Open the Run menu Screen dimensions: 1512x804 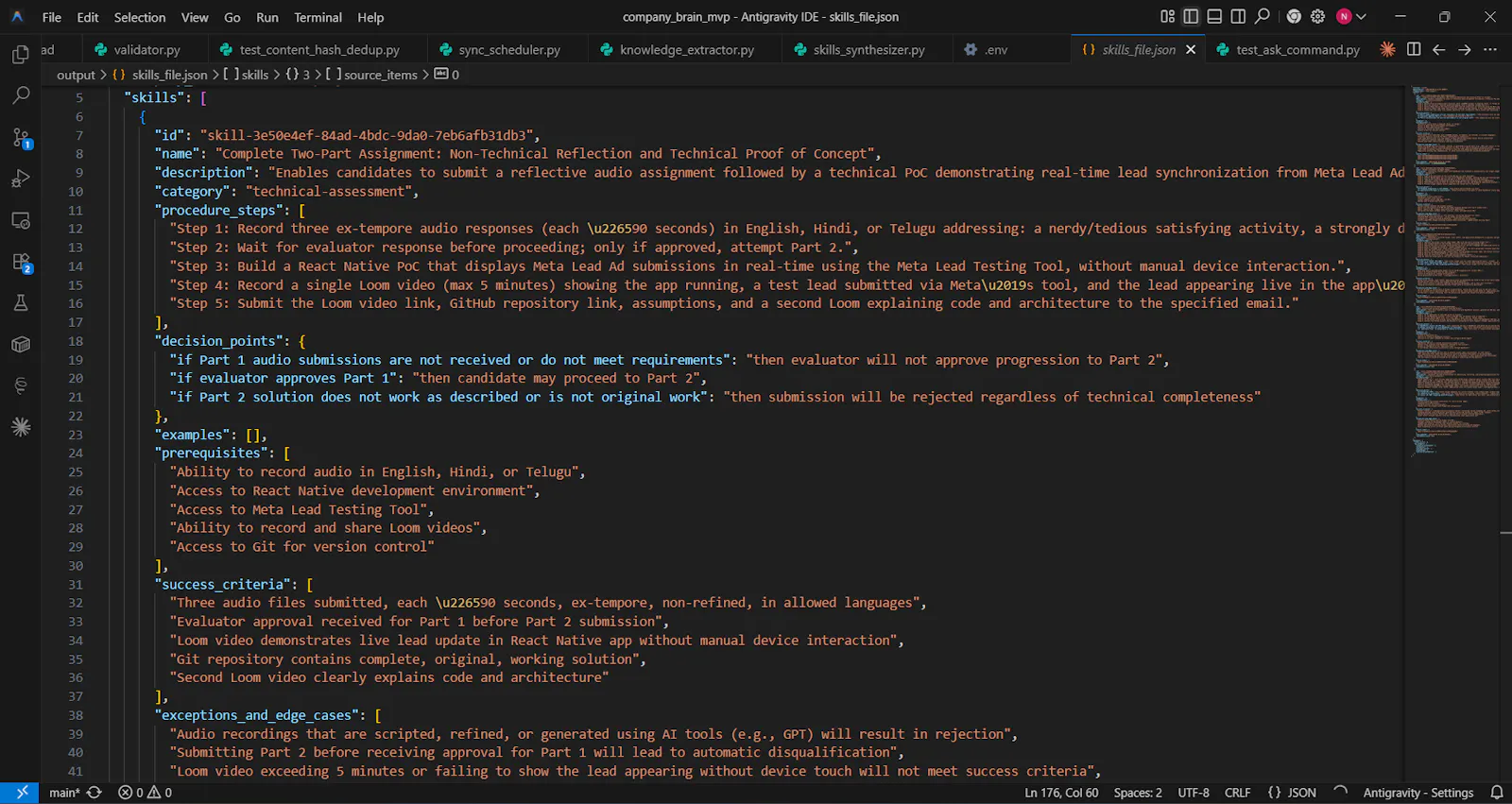tap(267, 17)
